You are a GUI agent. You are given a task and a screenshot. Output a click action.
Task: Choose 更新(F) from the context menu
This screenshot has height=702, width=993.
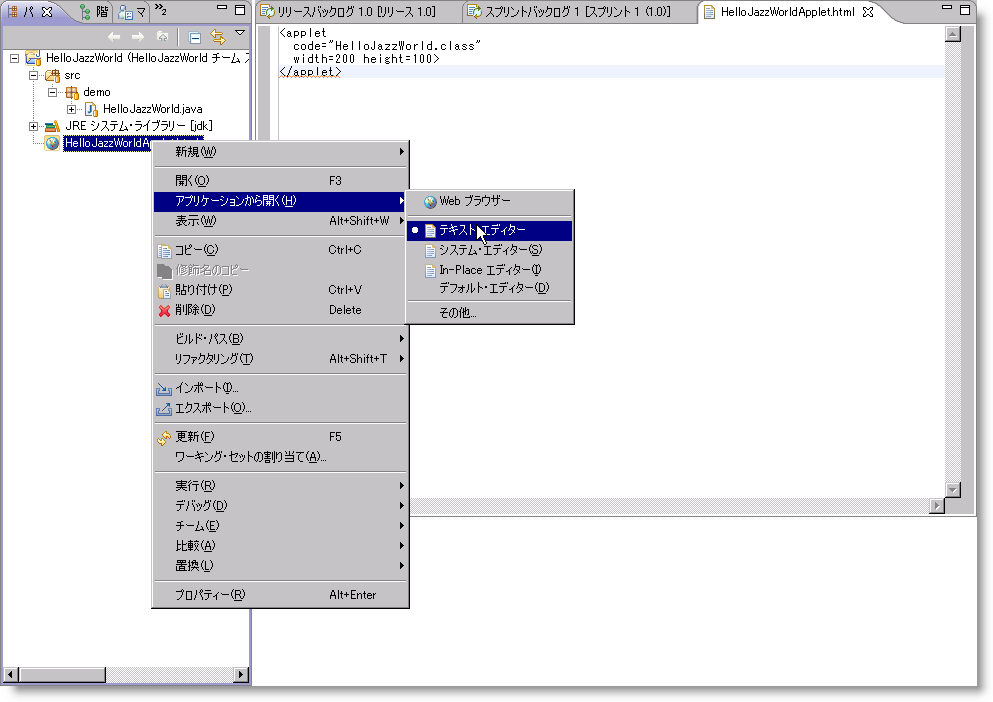pos(281,437)
